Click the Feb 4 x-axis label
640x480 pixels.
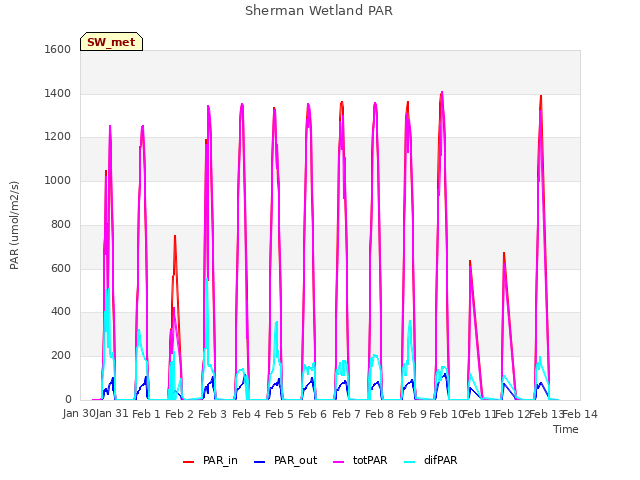pyautogui.click(x=246, y=414)
